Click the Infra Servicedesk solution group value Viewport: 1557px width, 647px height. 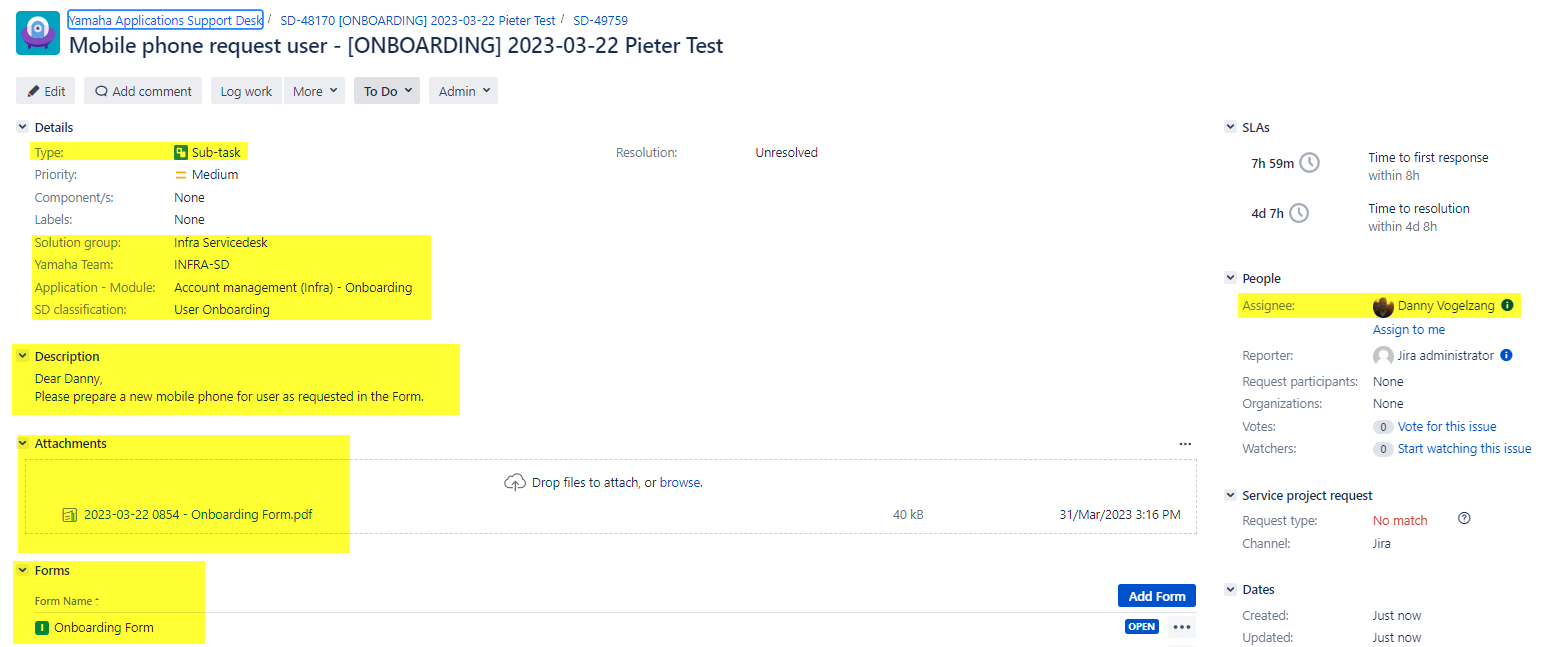pyautogui.click(x=221, y=243)
